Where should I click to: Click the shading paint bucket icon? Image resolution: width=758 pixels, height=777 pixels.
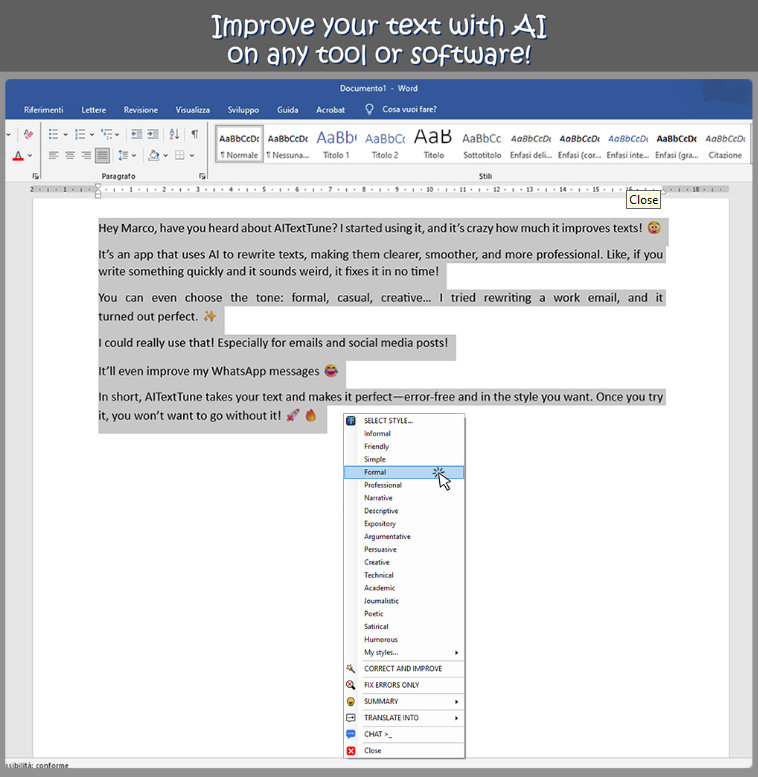pyautogui.click(x=154, y=156)
